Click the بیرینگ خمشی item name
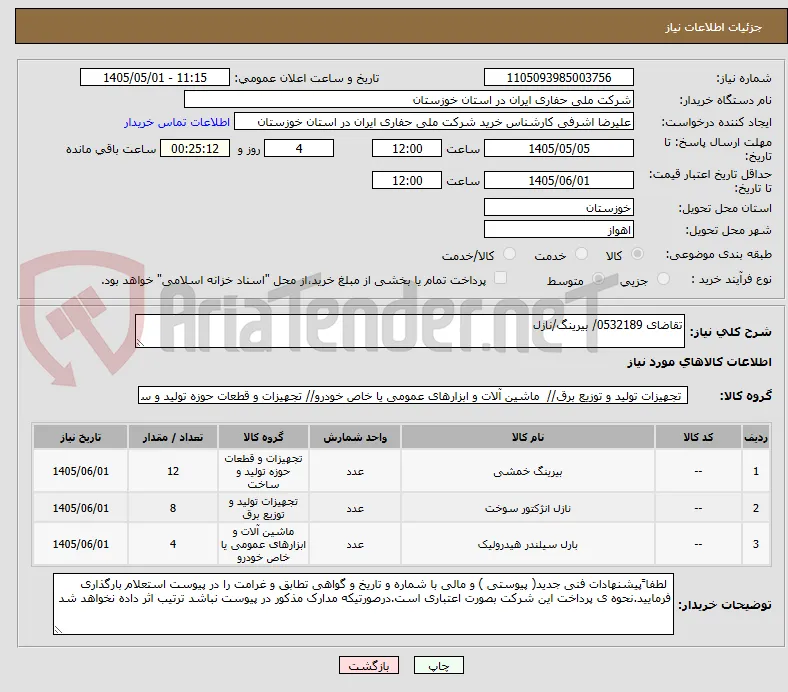The image size is (788, 692). pyautogui.click(x=528, y=471)
